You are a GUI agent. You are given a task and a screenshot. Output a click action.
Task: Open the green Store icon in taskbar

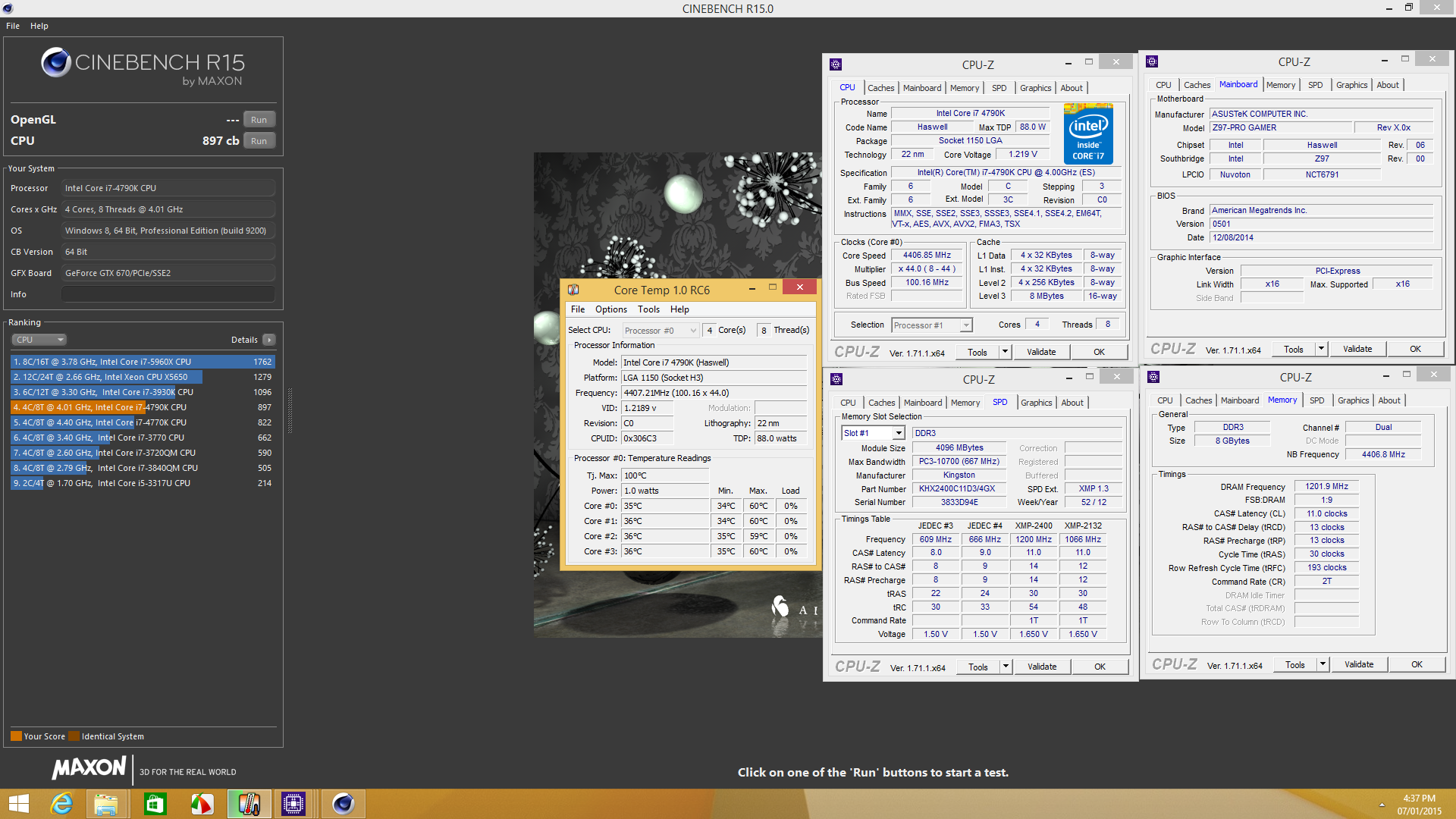point(155,804)
